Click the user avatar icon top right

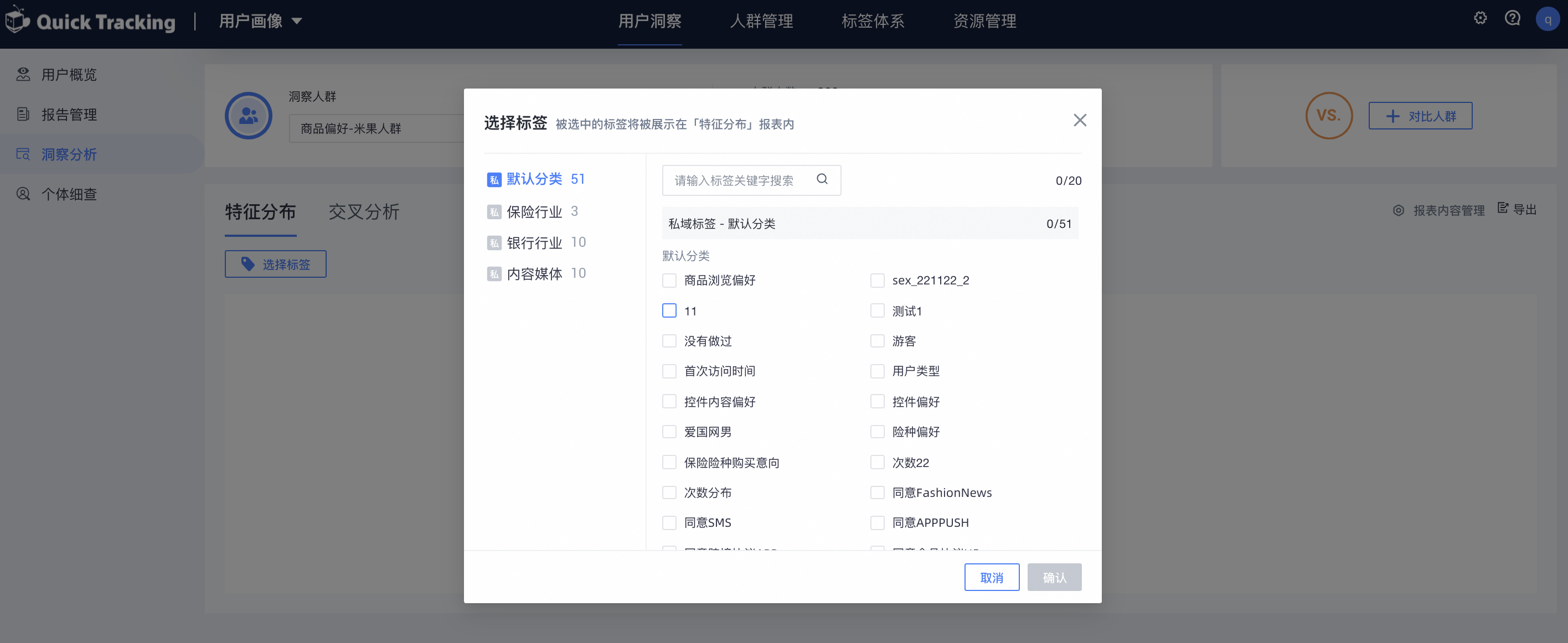tap(1547, 19)
